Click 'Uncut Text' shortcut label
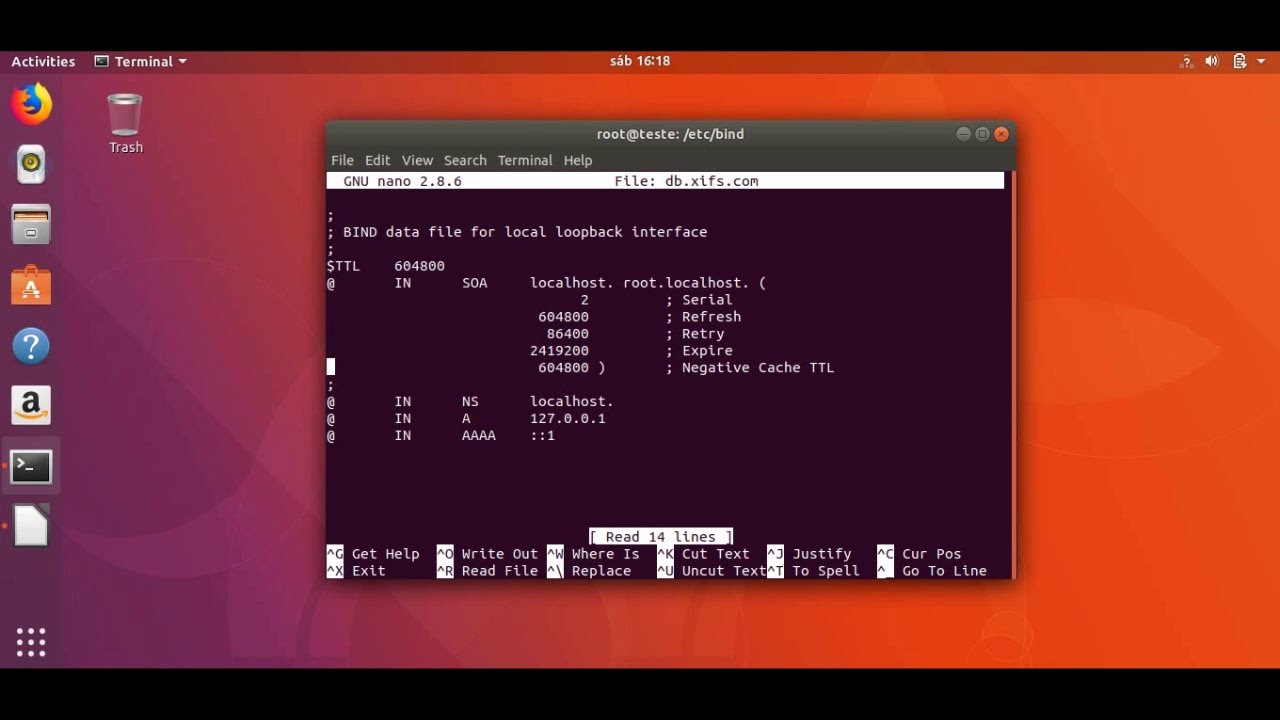Viewport: 1280px width, 720px height. pyautogui.click(x=724, y=571)
